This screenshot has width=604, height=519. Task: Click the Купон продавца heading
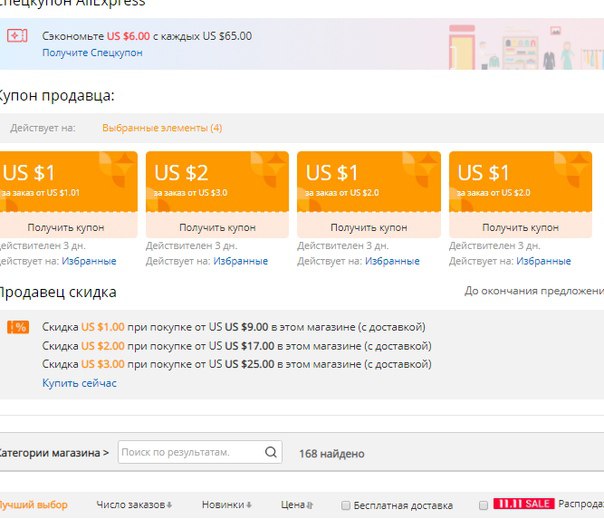coord(57,95)
